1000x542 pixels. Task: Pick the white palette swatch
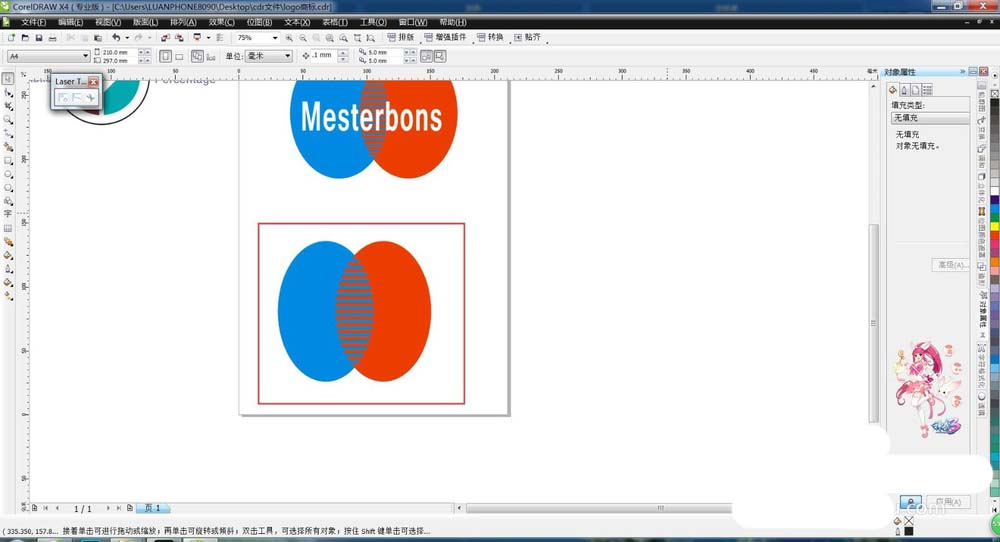pyautogui.click(x=994, y=191)
